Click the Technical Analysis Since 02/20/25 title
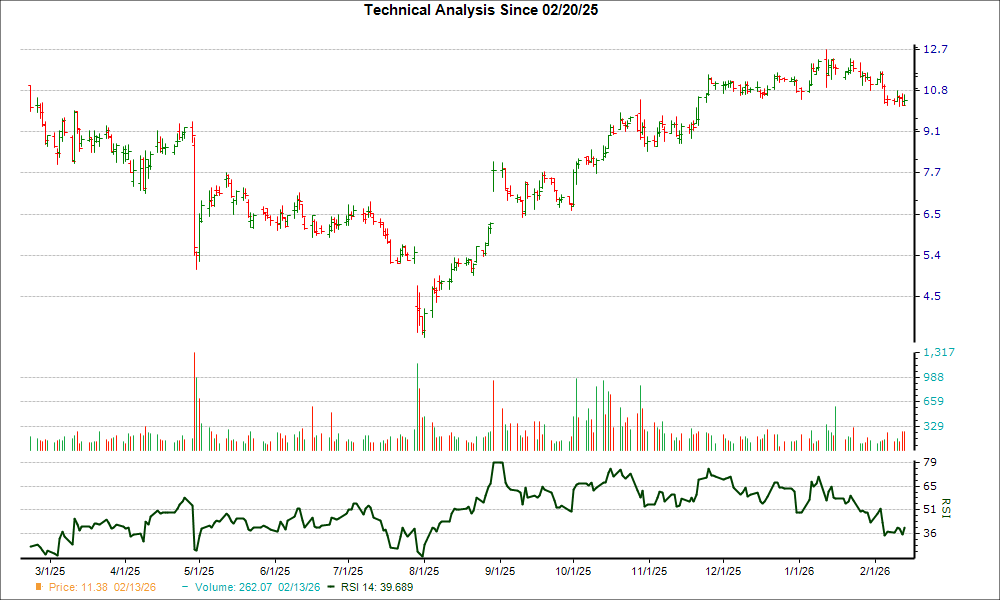 (482, 10)
